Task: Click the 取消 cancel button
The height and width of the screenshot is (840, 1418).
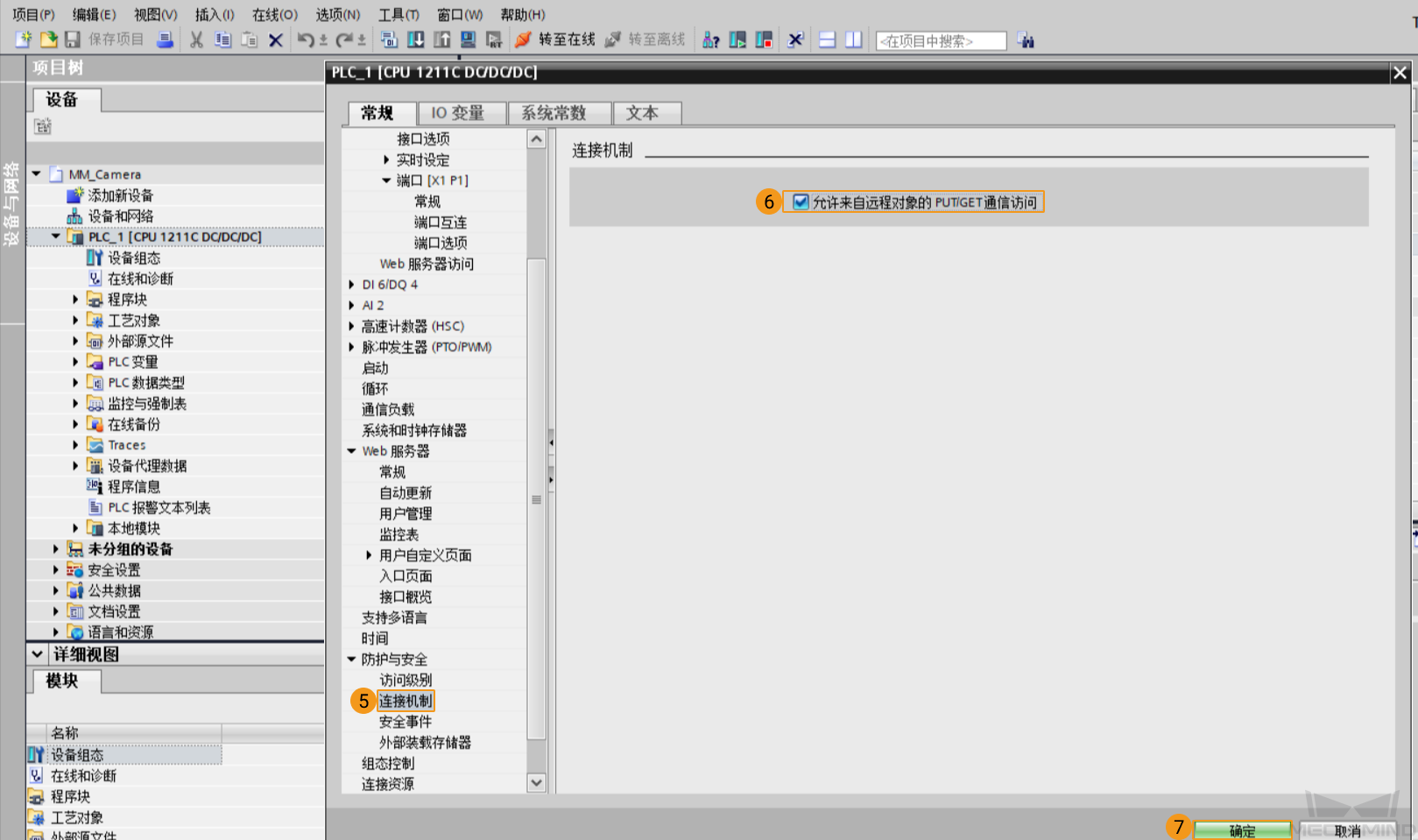Action: point(1348,830)
